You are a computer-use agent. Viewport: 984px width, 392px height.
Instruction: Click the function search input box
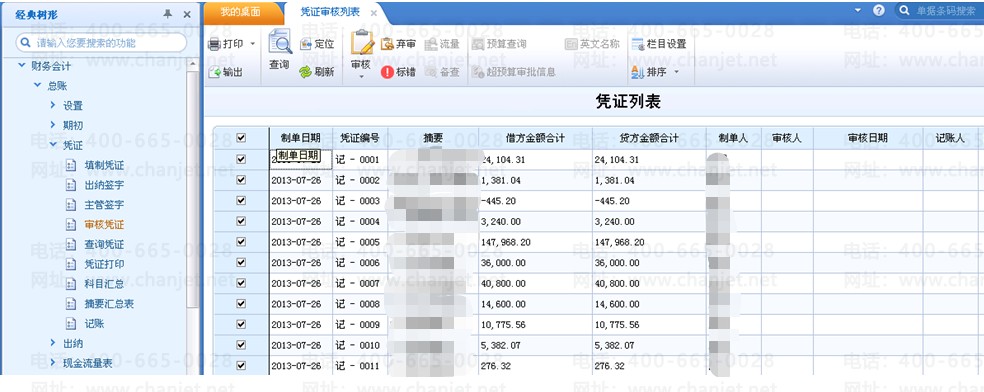coord(102,43)
